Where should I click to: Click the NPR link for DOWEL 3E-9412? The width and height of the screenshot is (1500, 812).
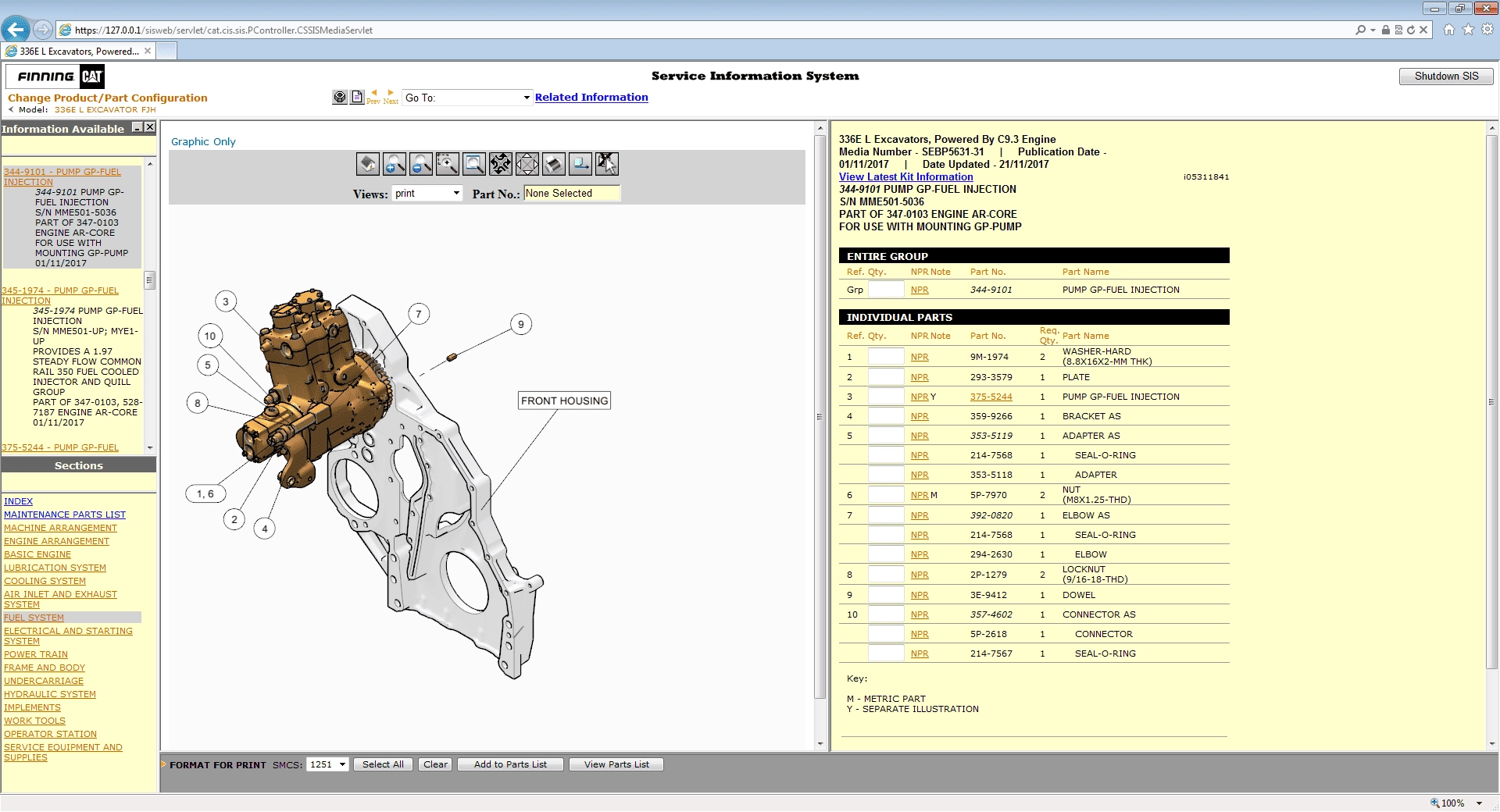pos(920,595)
